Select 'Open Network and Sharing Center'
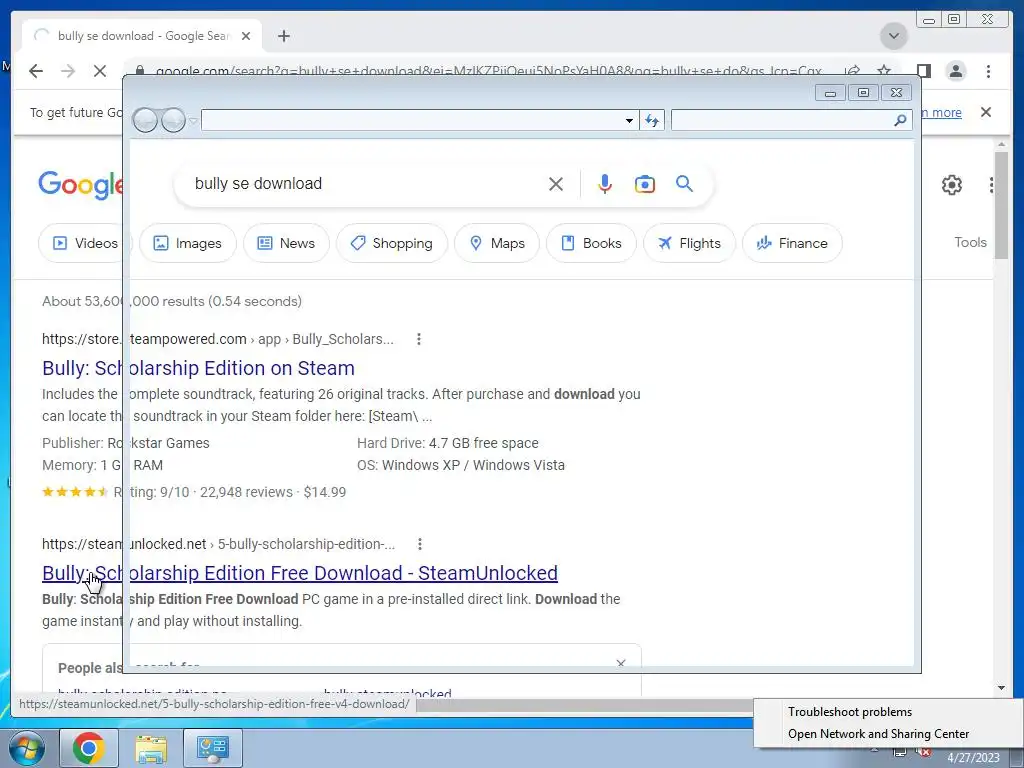 pyautogui.click(x=878, y=734)
